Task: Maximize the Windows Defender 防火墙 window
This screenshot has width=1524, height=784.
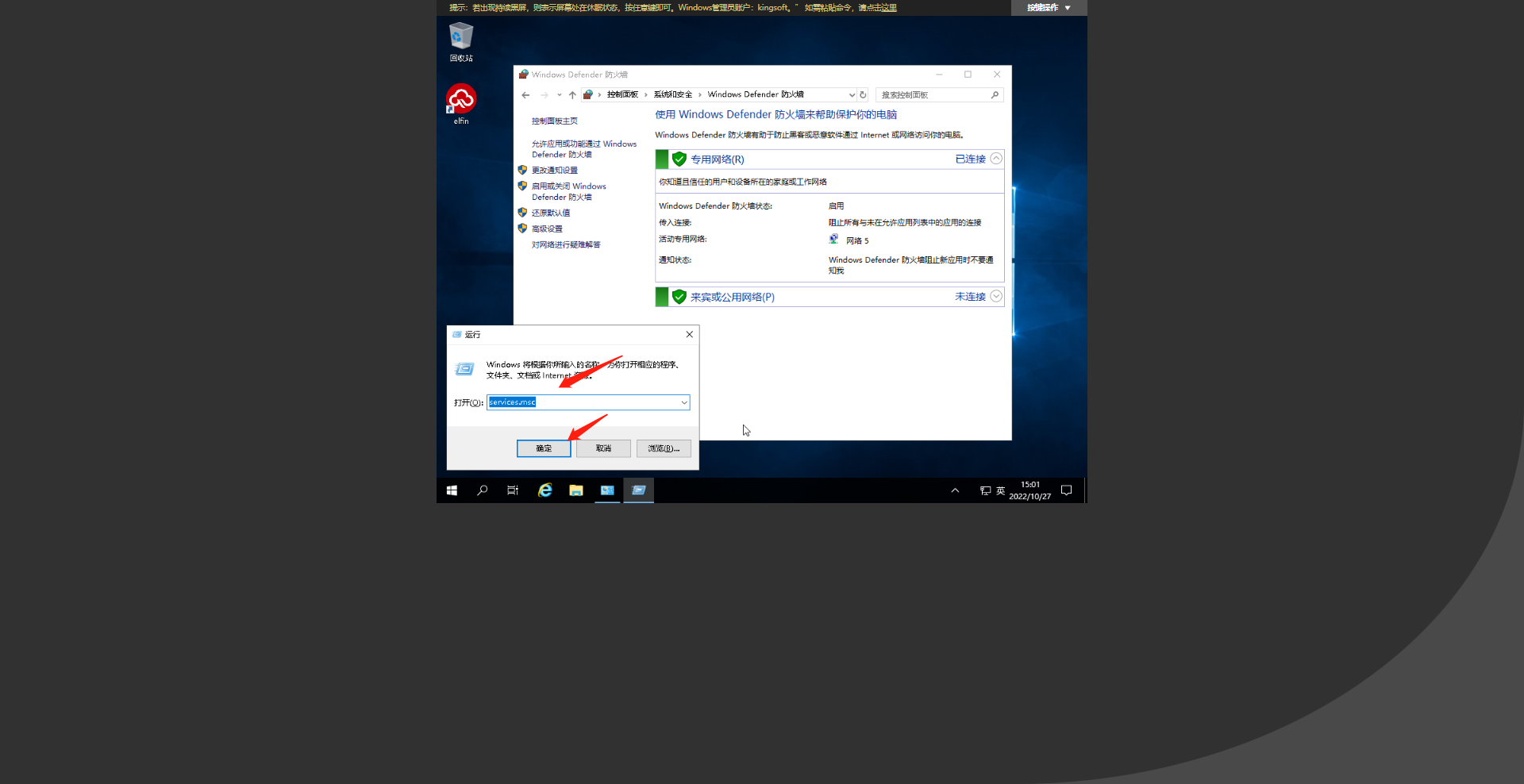Action: tap(968, 75)
